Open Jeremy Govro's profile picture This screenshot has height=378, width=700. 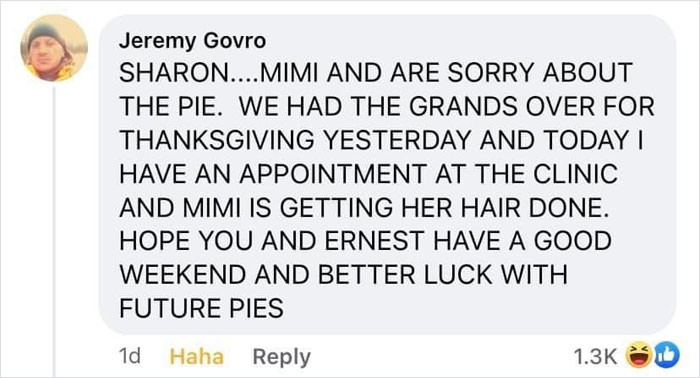[x=54, y=48]
